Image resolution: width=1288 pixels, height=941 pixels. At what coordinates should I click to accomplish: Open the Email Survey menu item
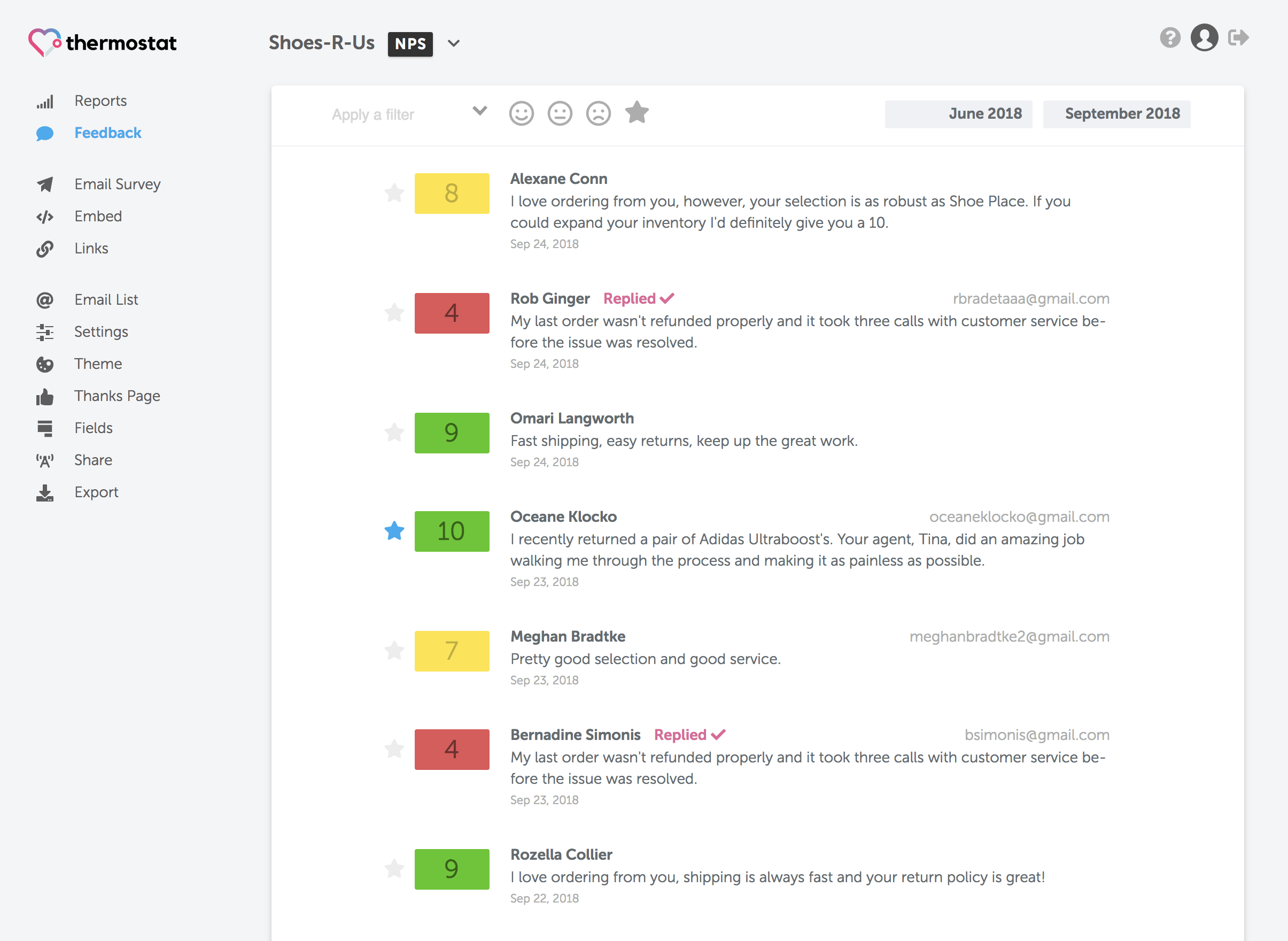tap(117, 184)
